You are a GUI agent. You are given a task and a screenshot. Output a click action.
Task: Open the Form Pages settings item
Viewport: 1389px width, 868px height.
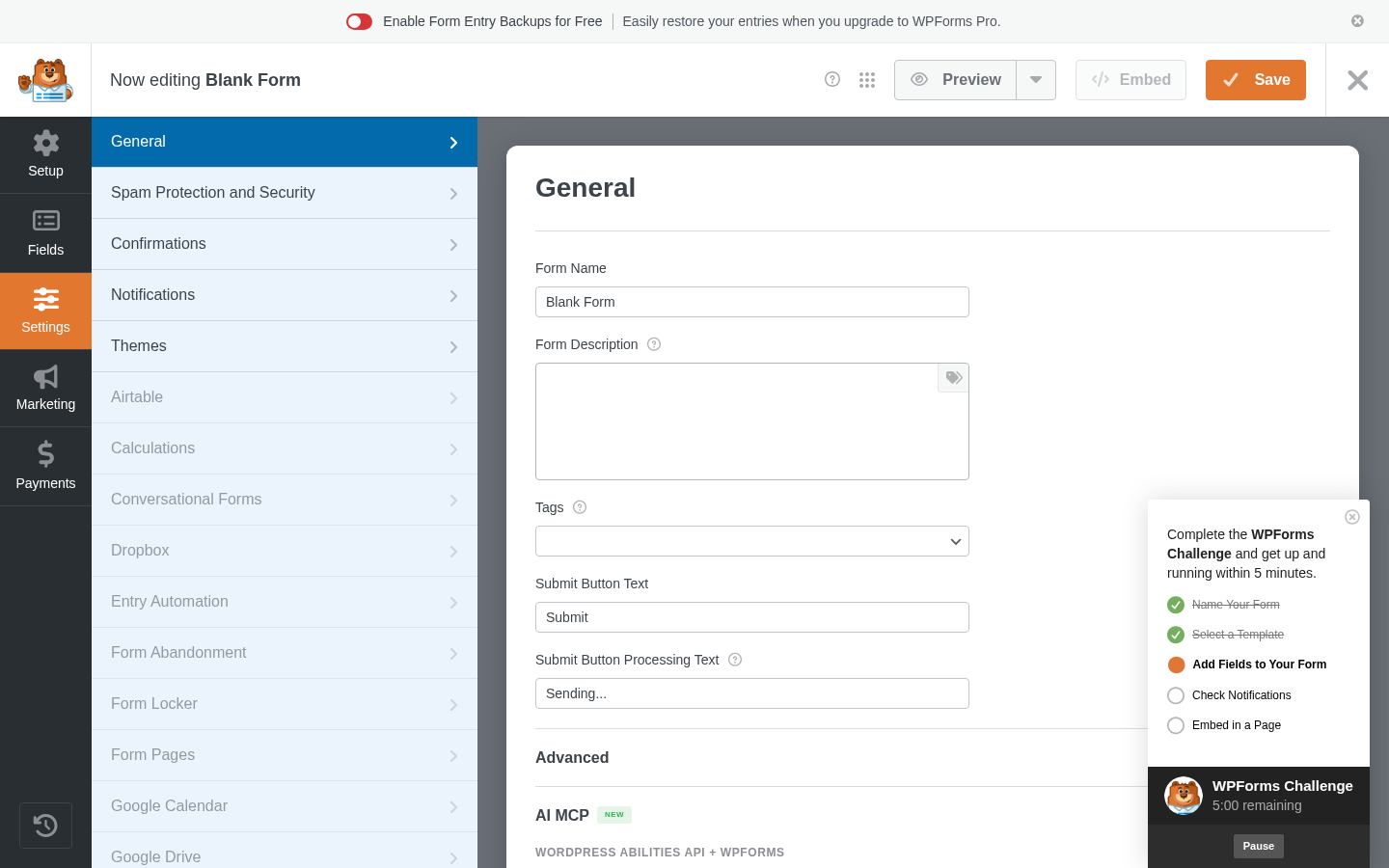coord(285,755)
